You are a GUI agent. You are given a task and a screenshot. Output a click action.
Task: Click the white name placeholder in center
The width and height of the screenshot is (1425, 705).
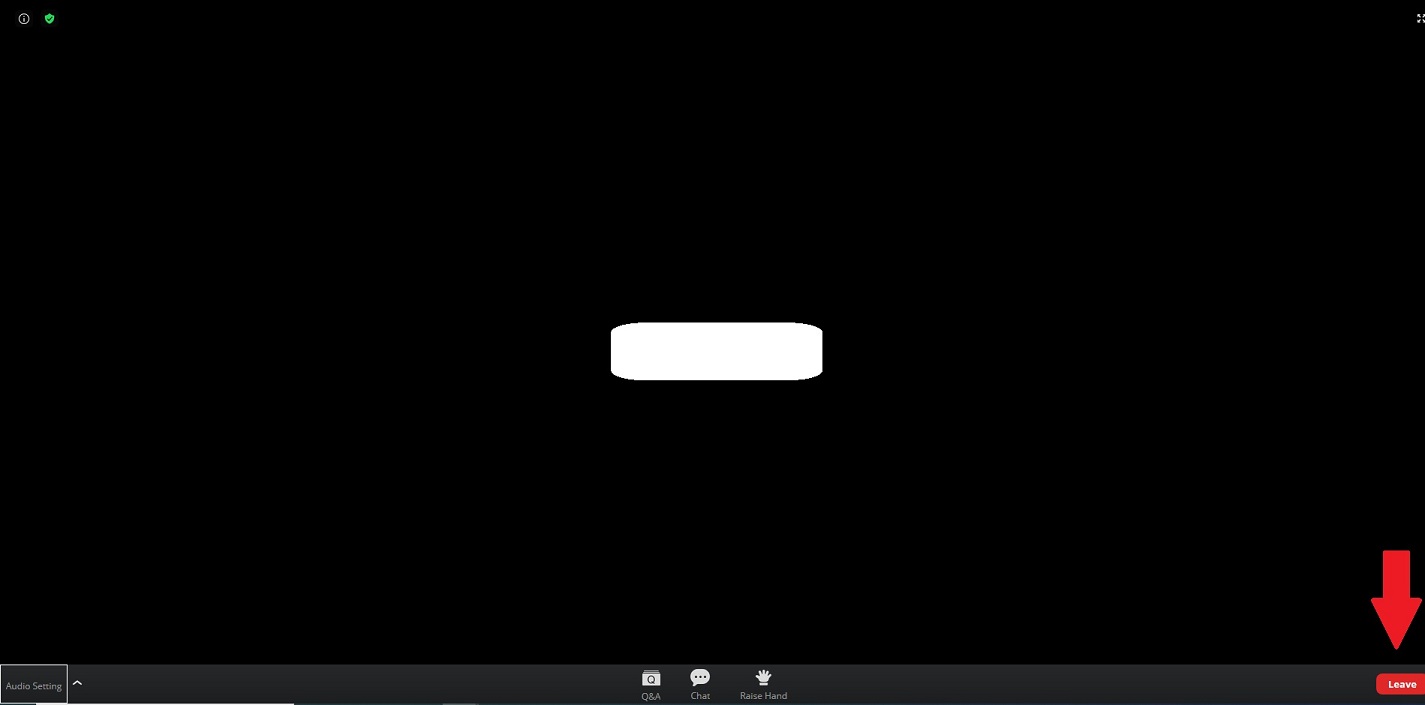(x=716, y=351)
